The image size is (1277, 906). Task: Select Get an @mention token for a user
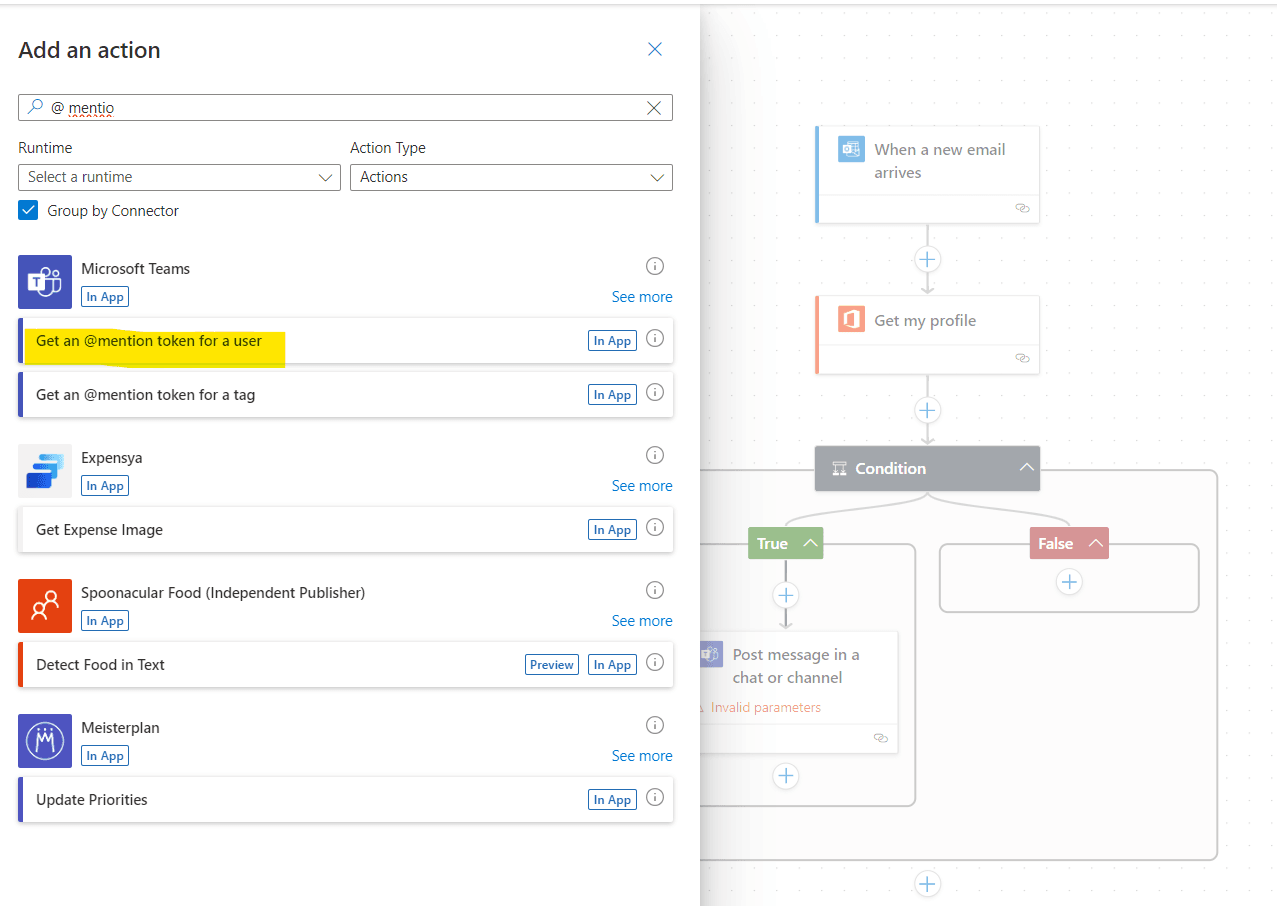149,341
